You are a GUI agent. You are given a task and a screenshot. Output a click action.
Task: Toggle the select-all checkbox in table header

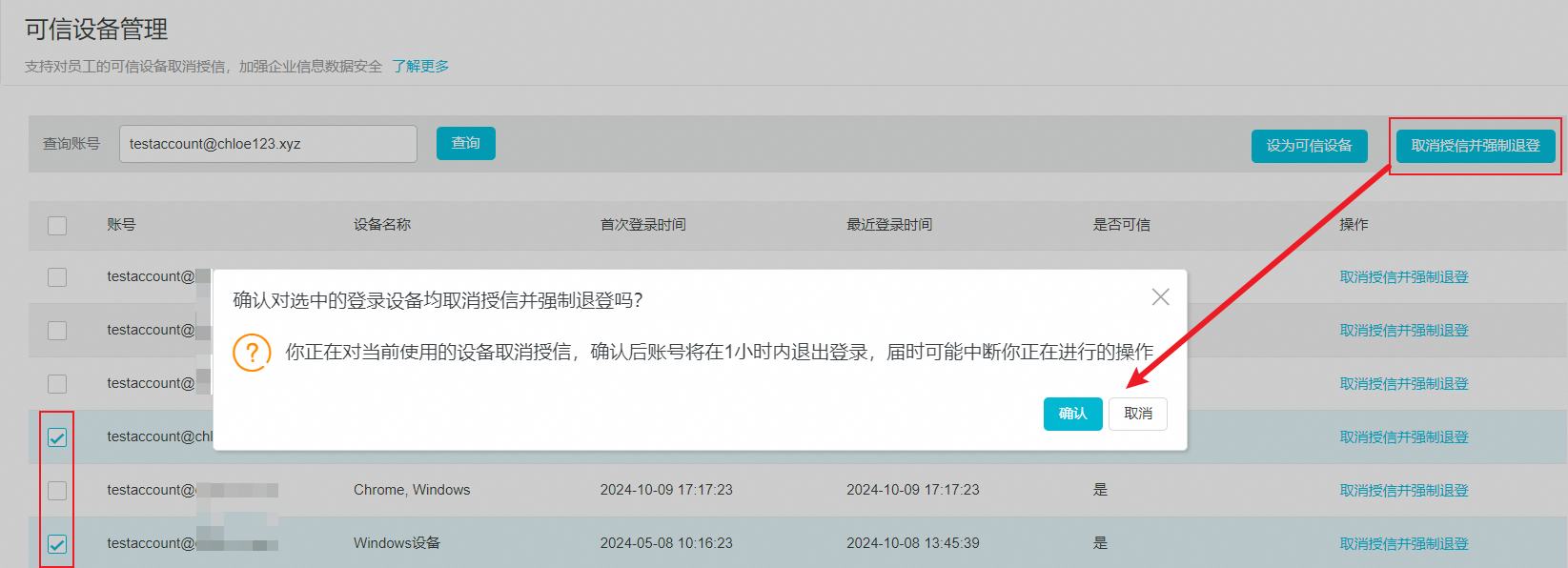pos(57,226)
